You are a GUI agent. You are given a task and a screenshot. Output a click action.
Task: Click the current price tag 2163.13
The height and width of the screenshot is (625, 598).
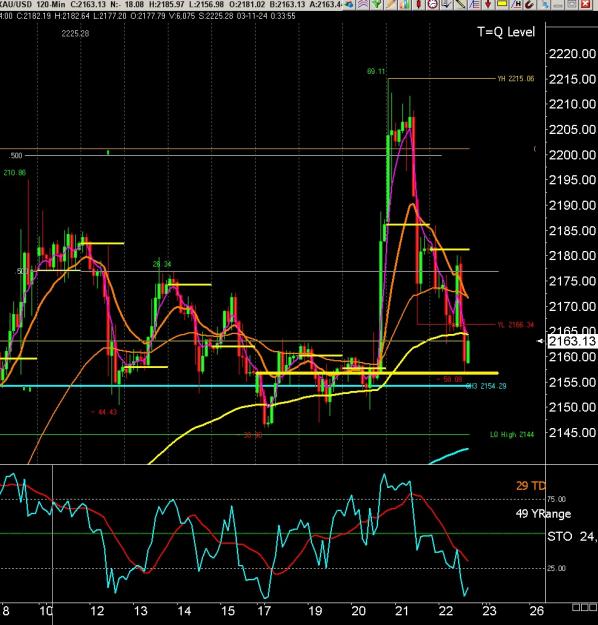(572, 341)
